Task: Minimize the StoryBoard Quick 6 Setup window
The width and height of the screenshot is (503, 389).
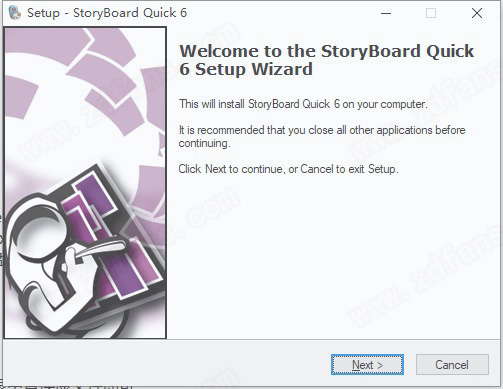Action: point(386,13)
